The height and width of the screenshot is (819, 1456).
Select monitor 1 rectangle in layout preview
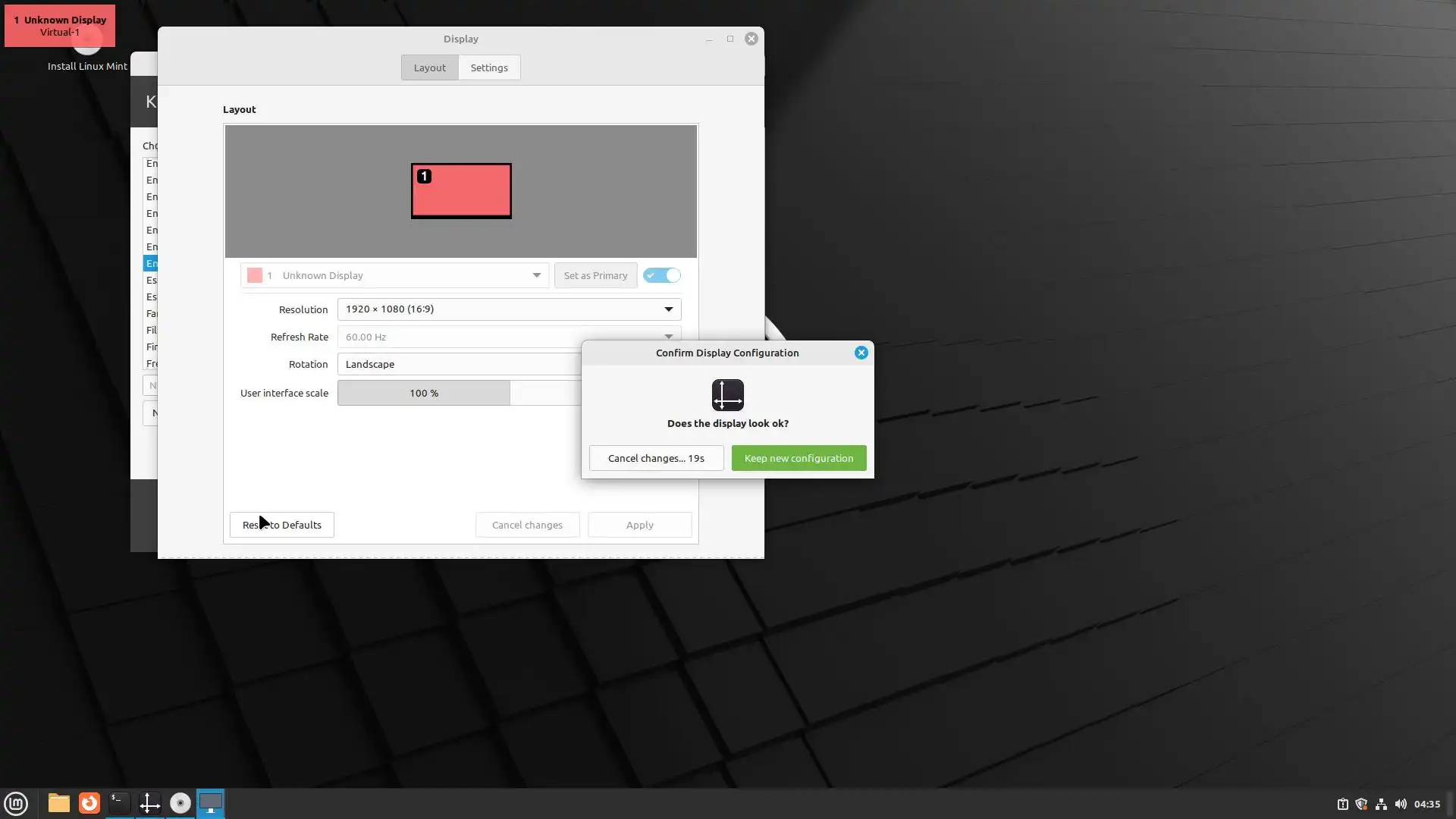click(461, 191)
